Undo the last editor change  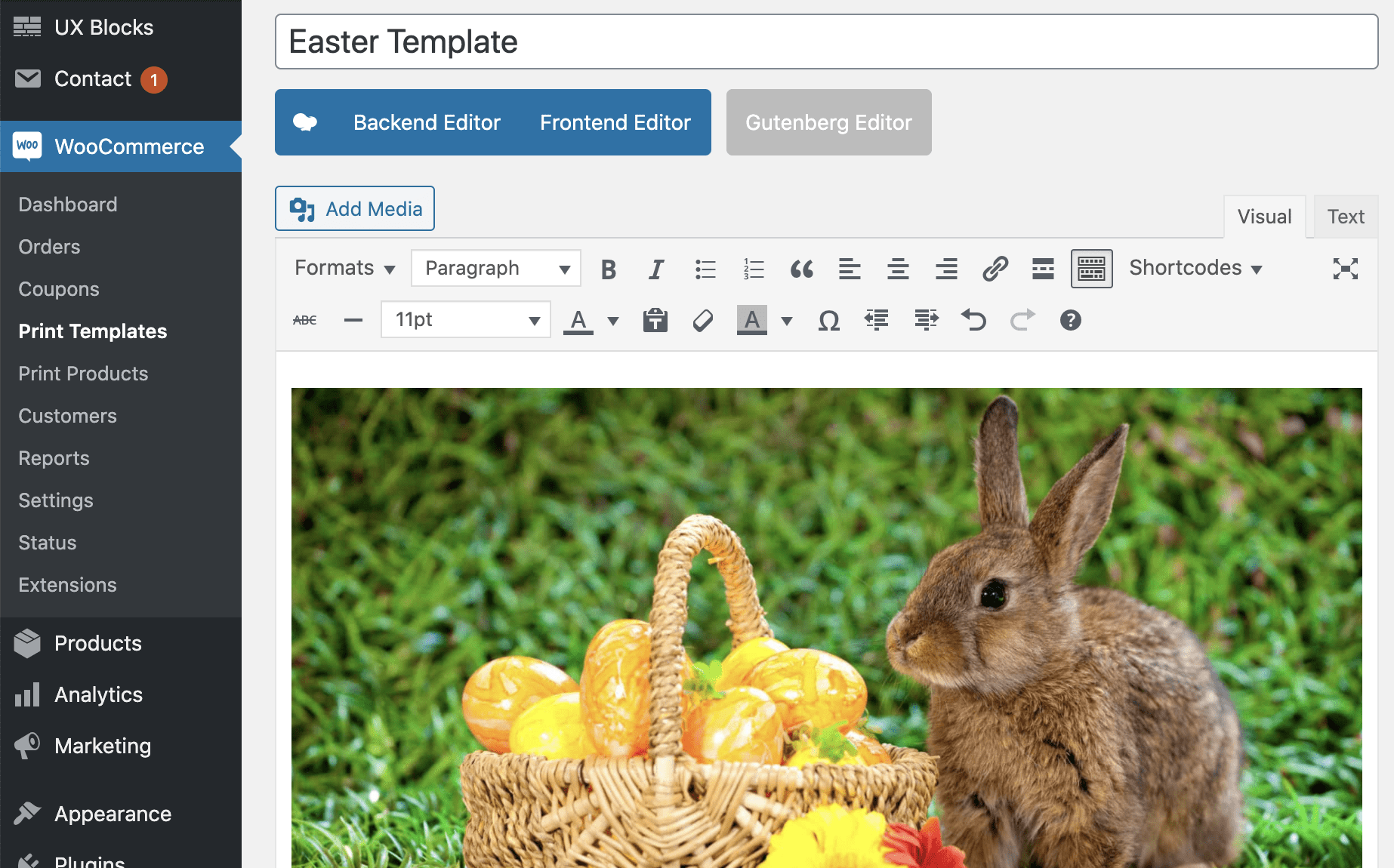[973, 319]
